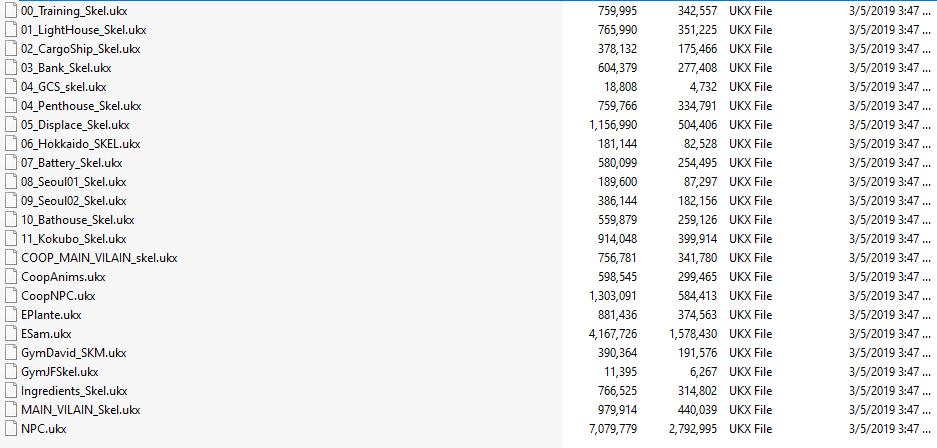
Task: Click the UKX File type of CoopAnims.ukx
Action: tap(751, 277)
